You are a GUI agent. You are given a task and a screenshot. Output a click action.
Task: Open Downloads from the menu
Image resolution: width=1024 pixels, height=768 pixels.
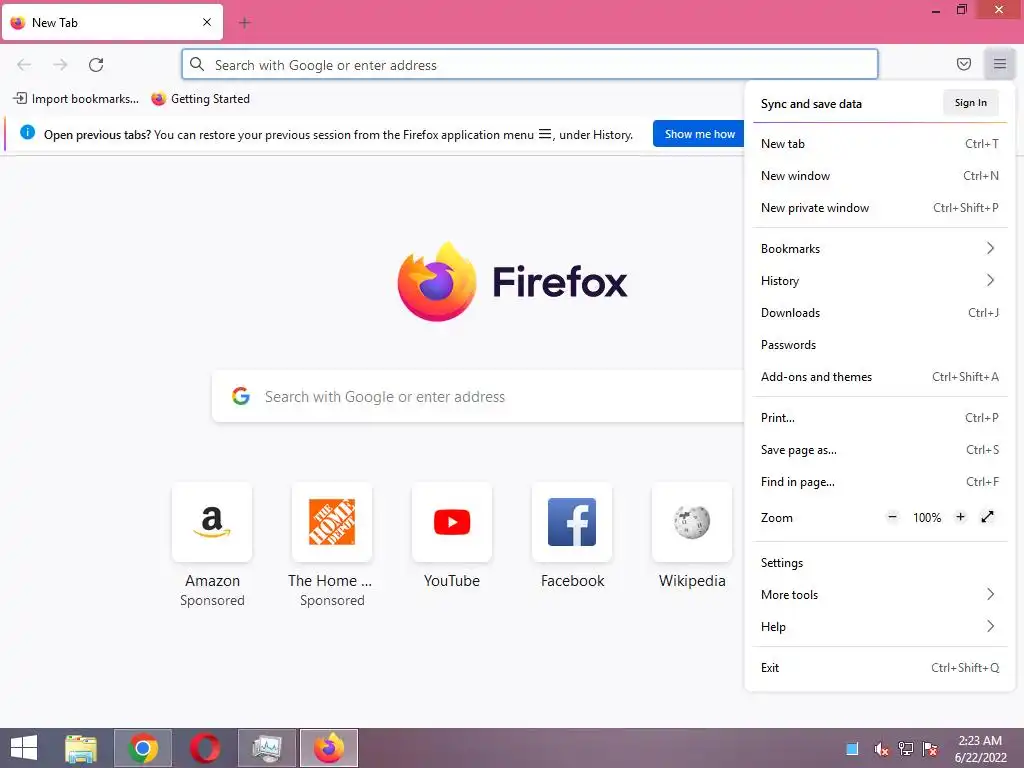(879, 313)
